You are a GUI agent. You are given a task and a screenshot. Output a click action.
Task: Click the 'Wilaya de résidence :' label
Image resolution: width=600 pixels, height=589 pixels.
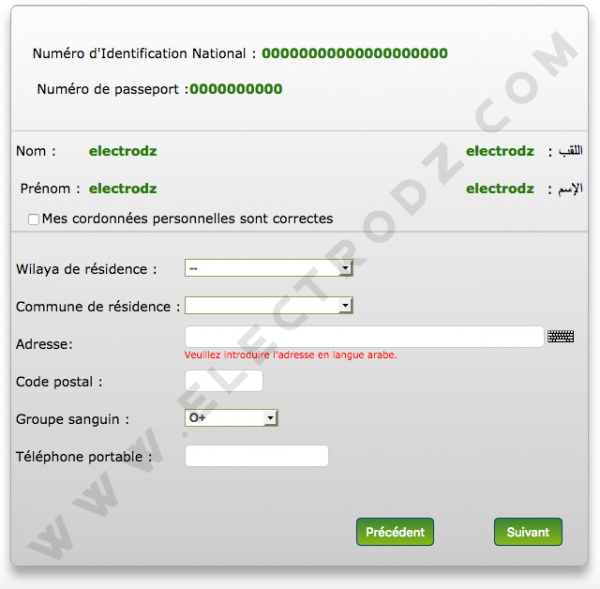pos(86,269)
